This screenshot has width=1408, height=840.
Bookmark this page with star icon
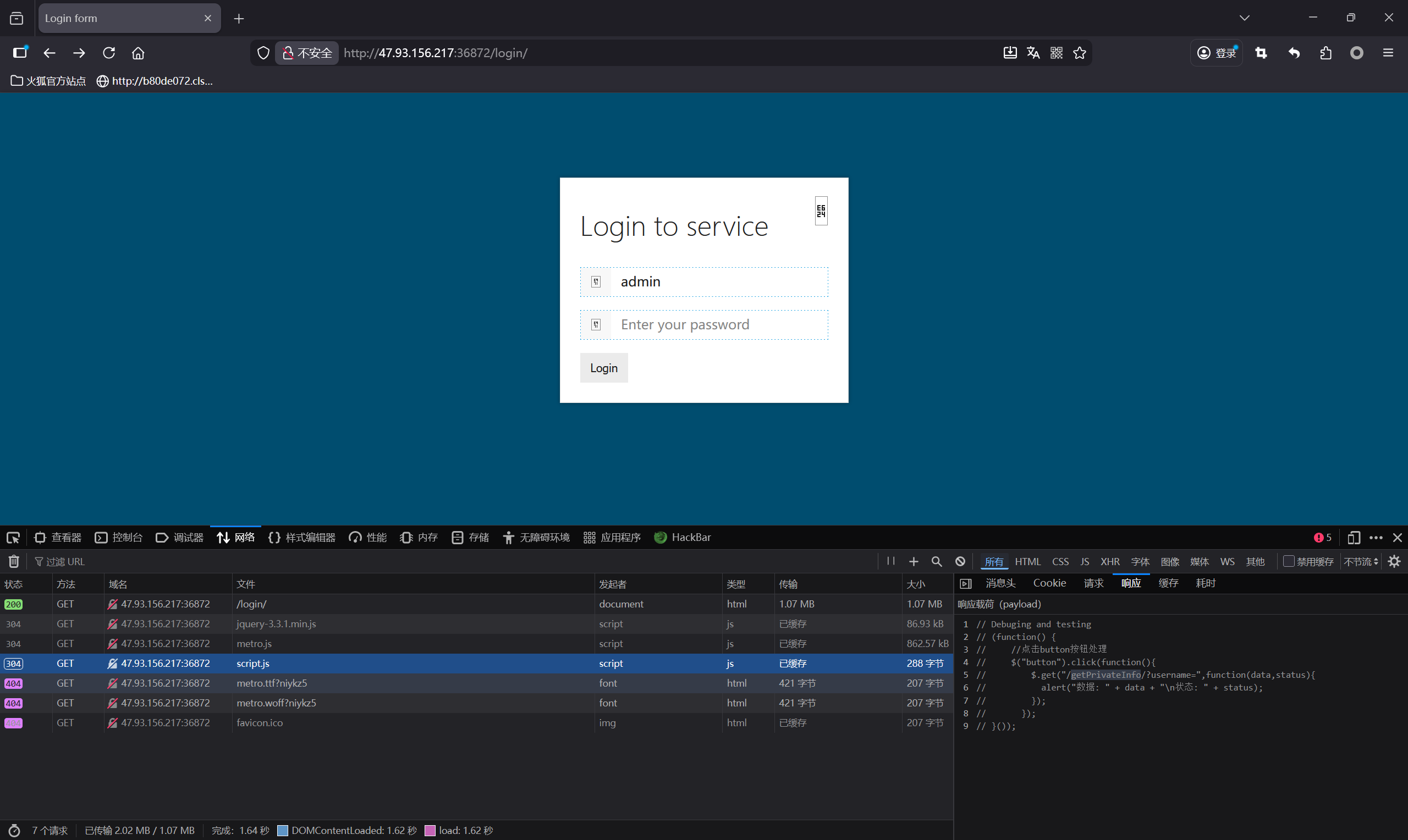coord(1080,53)
